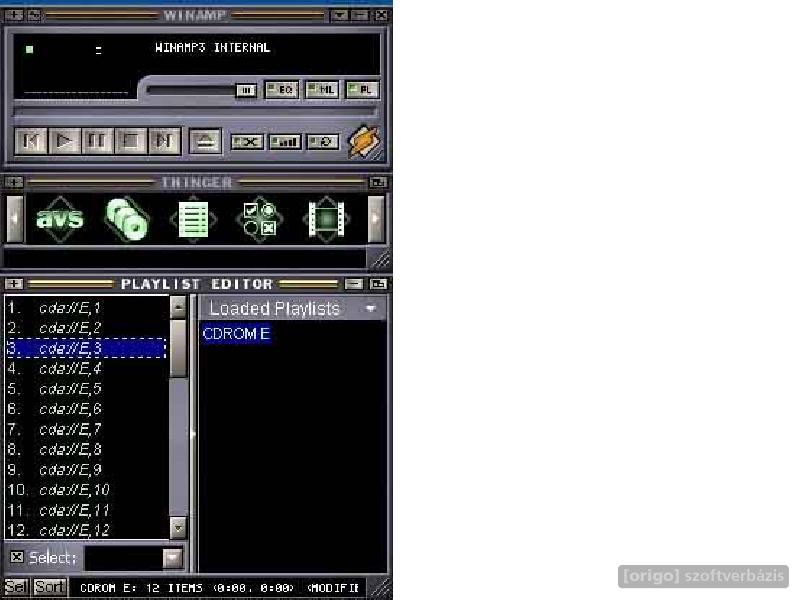This screenshot has width=800, height=600.
Task: Click the song seek bar
Action: click(x=195, y=111)
